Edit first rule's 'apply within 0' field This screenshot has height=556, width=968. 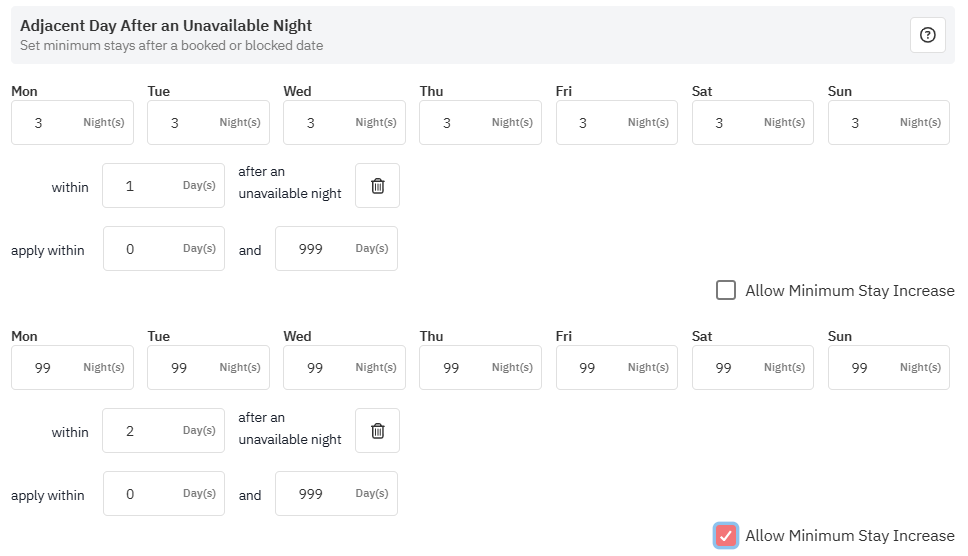click(x=164, y=249)
